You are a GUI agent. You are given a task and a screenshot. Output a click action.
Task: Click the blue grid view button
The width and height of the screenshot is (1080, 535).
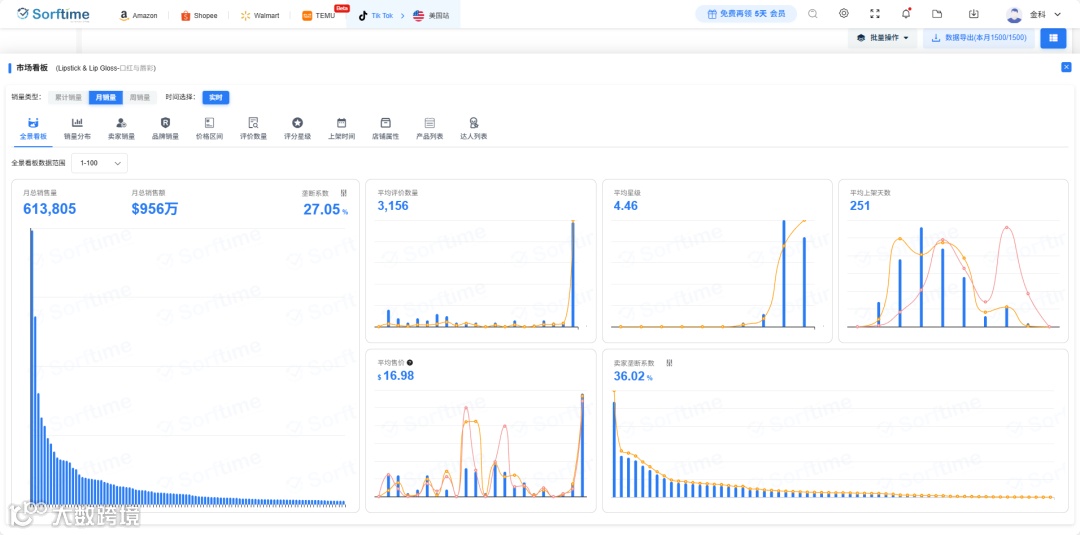(x=1053, y=38)
